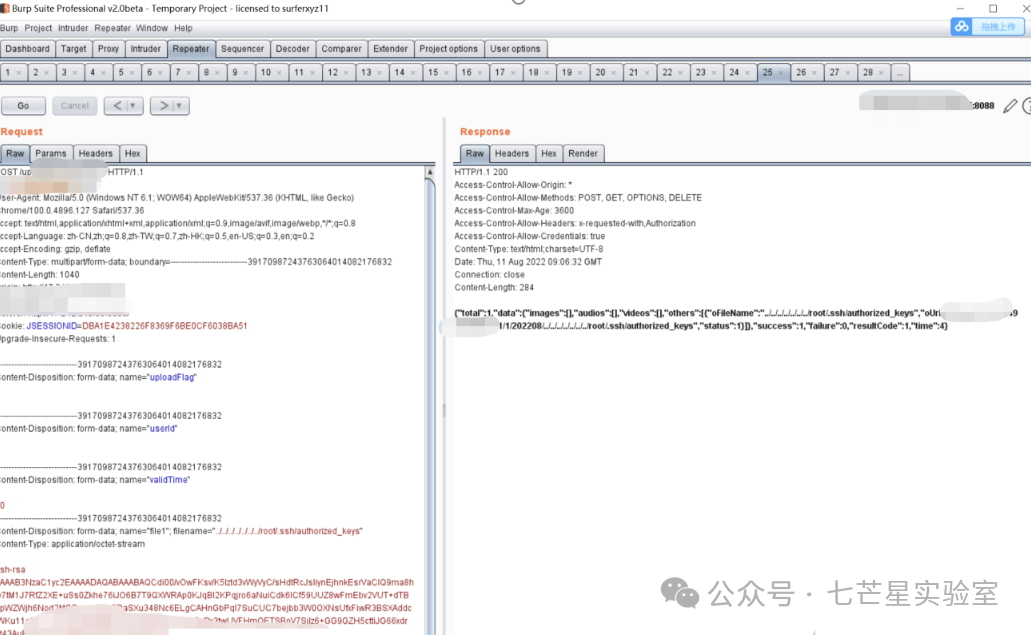Edit the target host using the pencil icon
Image resolution: width=1031 pixels, height=635 pixels.
click(1009, 105)
